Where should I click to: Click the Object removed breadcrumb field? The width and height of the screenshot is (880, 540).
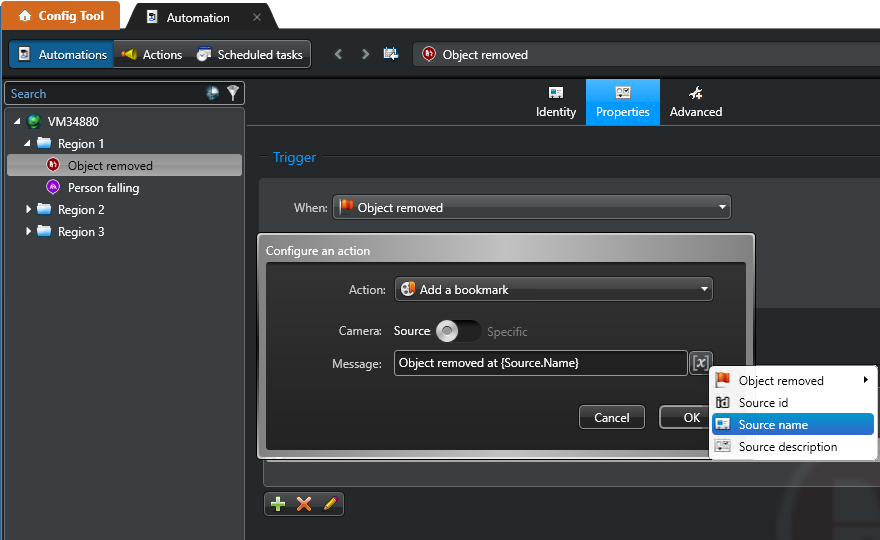pos(647,54)
